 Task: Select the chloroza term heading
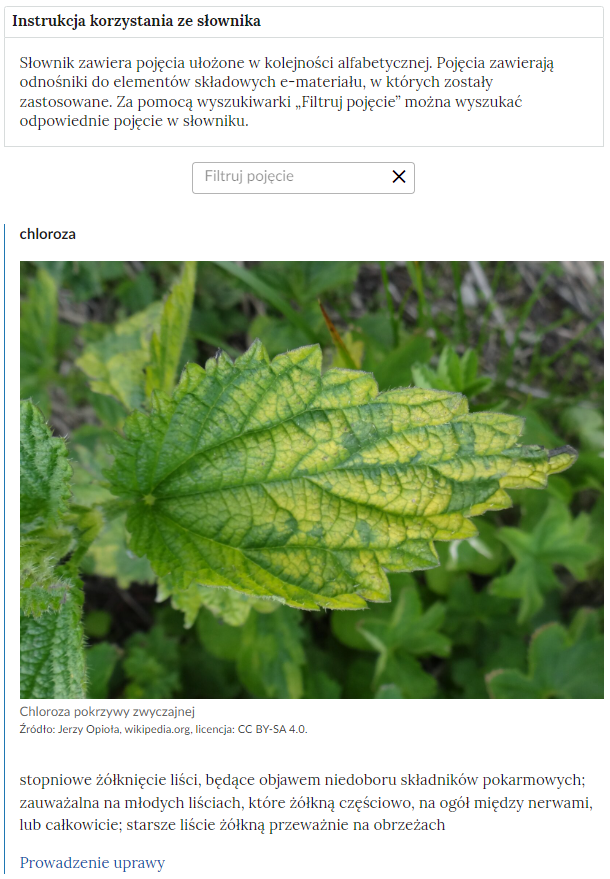tap(48, 234)
